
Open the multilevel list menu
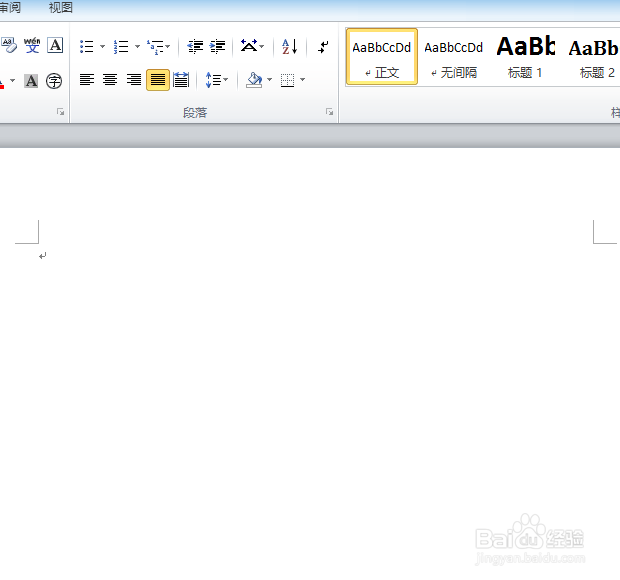pyautogui.click(x=158, y=46)
